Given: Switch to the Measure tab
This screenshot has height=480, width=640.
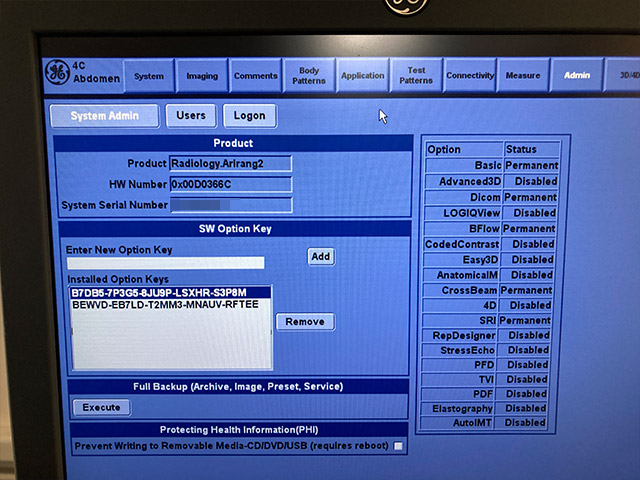Looking at the screenshot, I should (x=523, y=76).
